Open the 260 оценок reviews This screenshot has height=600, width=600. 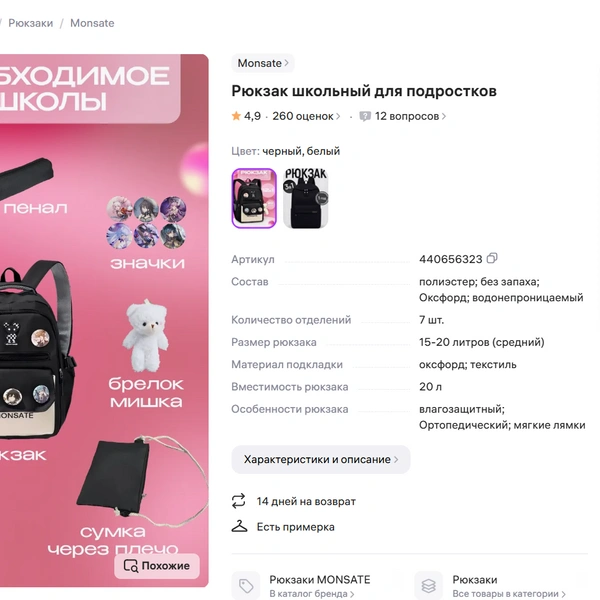pos(306,116)
